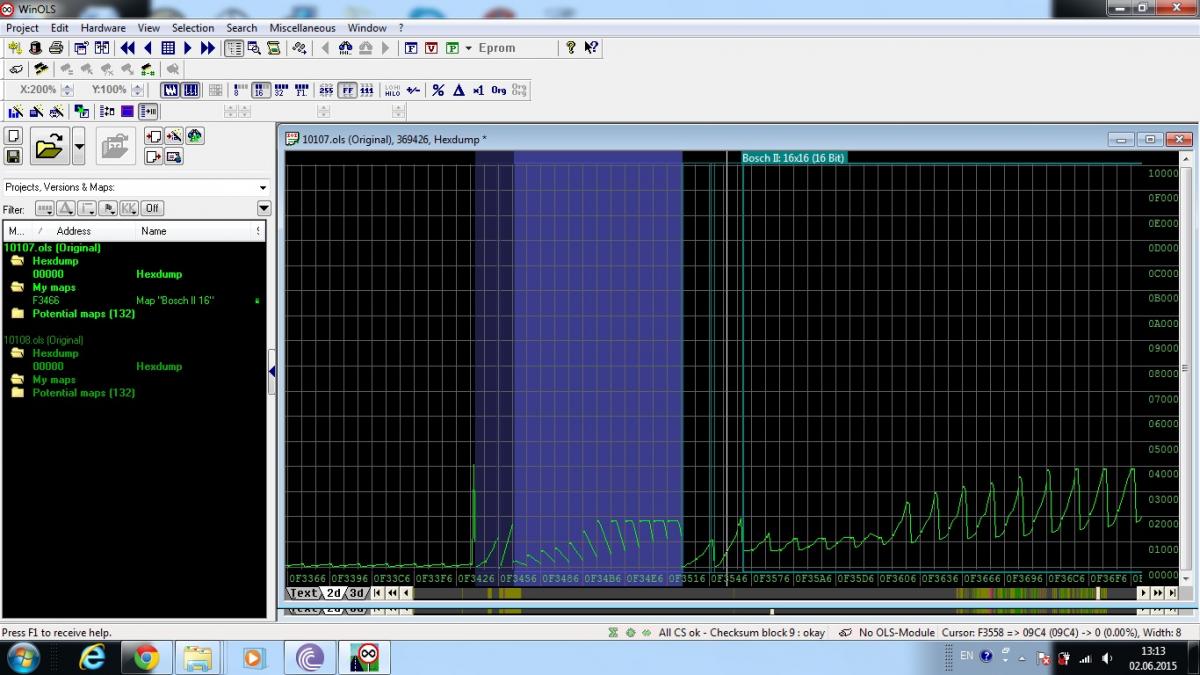Select the Map "Bosch II 16" entry
The width and height of the screenshot is (1200, 675).
click(x=175, y=300)
